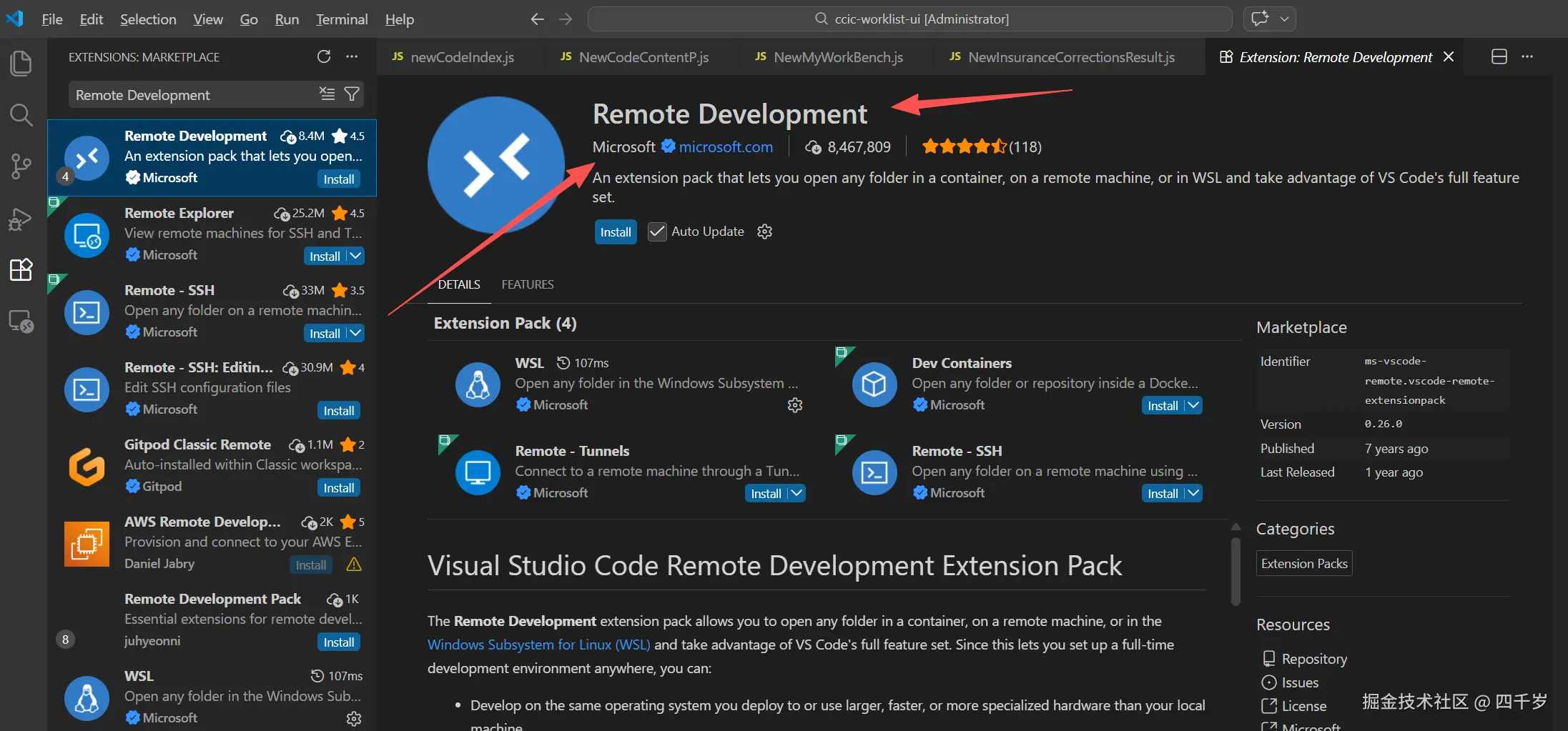This screenshot has width=1568, height=731.
Task: Open the remote window dropdown chevron
Action: tap(1284, 19)
